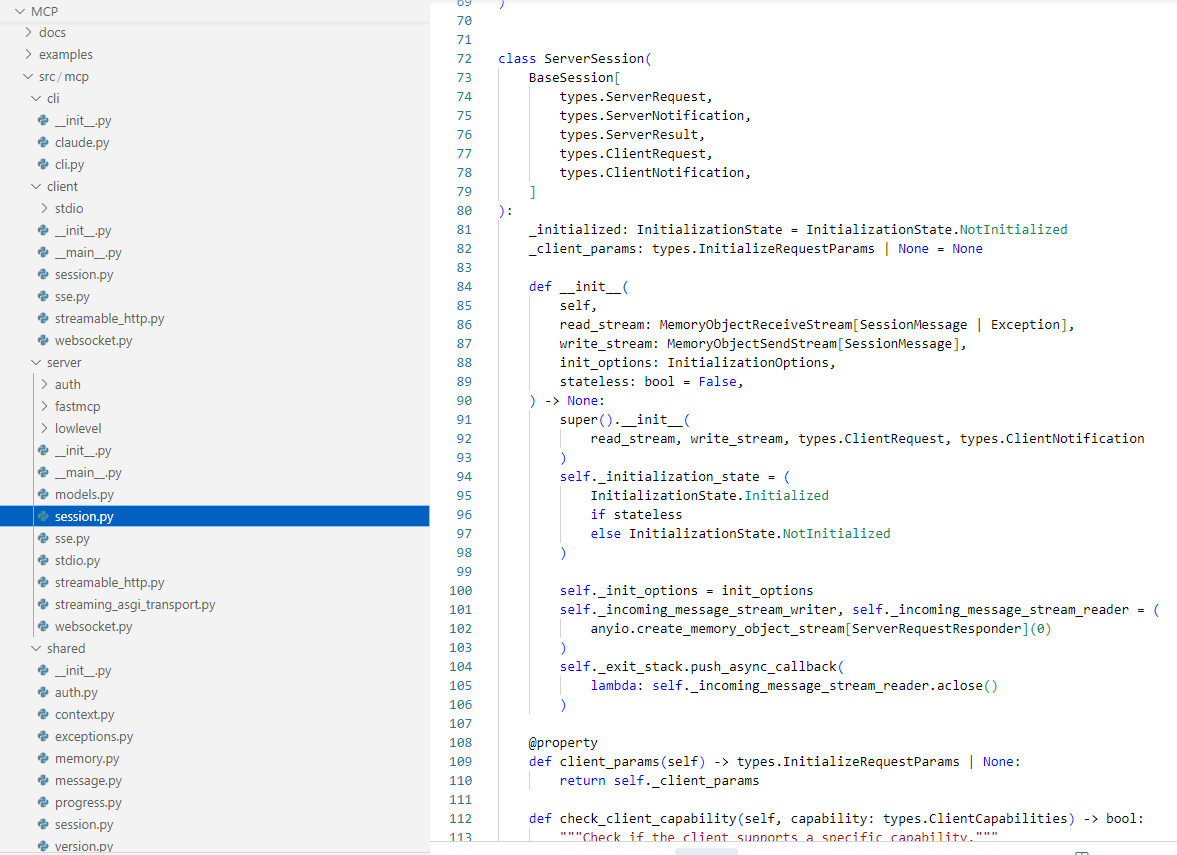Click the Python icon next to cli.py
The height and width of the screenshot is (855, 1177).
pos(43,165)
